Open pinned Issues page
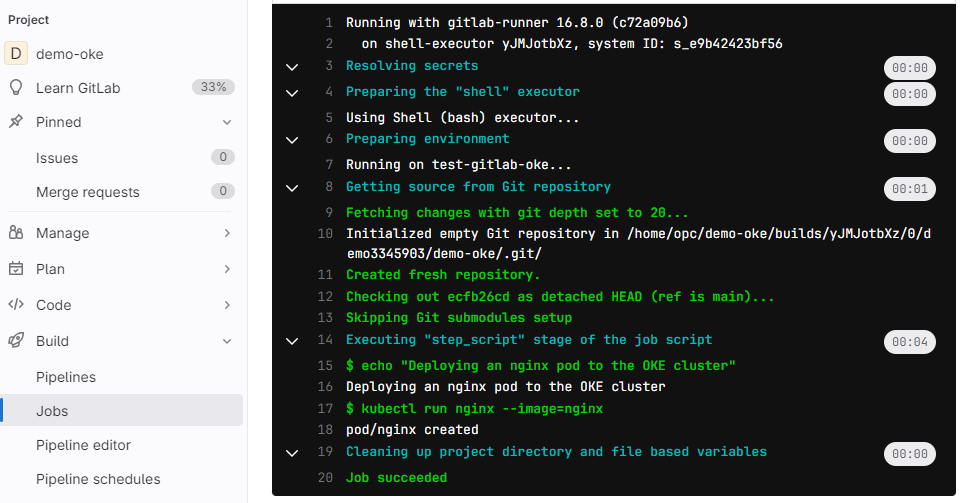Viewport: 964px width, 503px height. click(x=57, y=158)
